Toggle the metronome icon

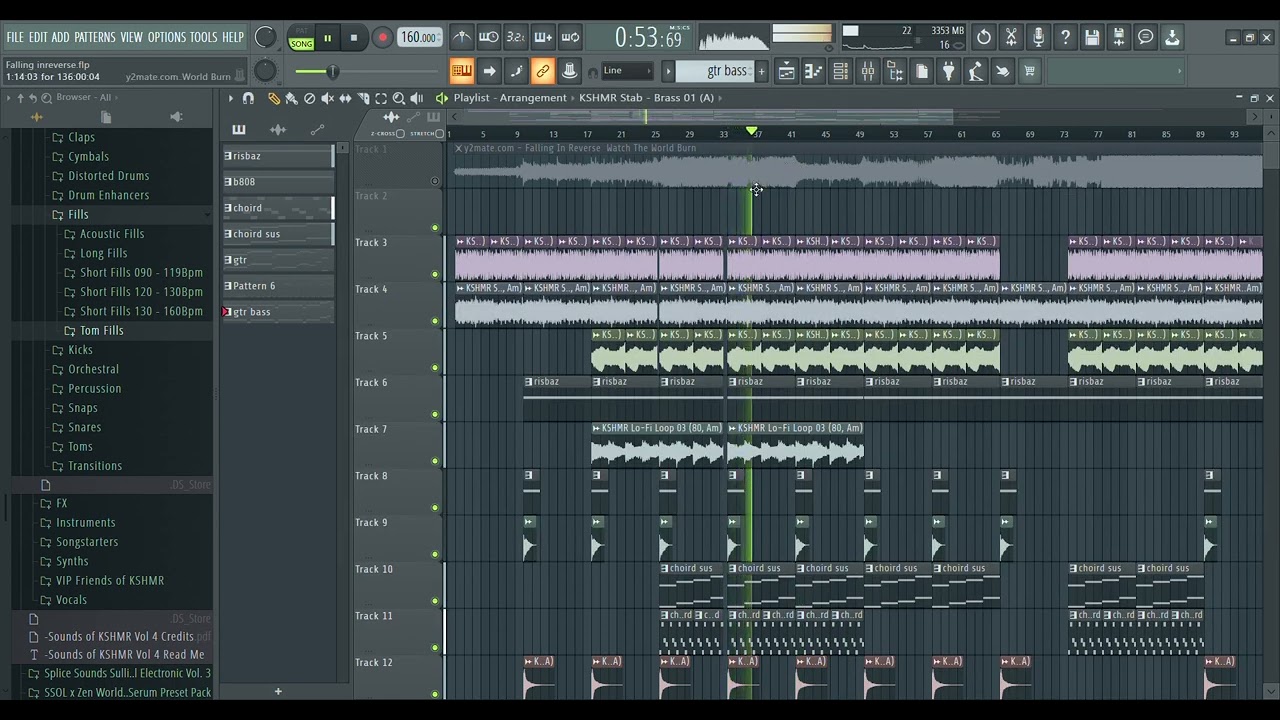pyautogui.click(x=462, y=38)
